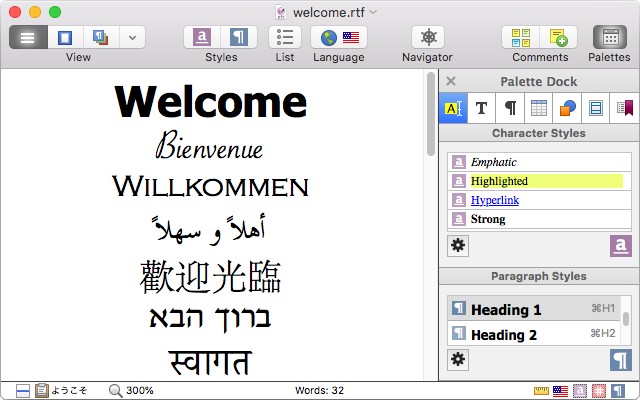Apply the Strong character style
This screenshot has height=400, width=640.
539,219
